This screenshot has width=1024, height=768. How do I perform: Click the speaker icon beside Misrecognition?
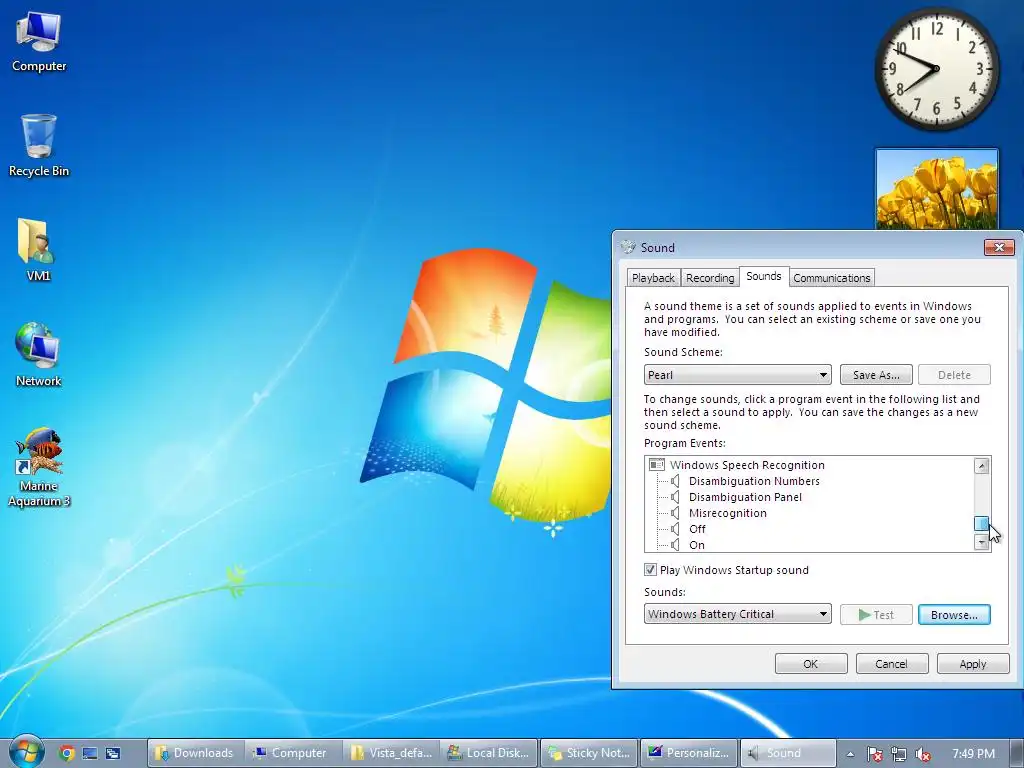pyautogui.click(x=676, y=513)
